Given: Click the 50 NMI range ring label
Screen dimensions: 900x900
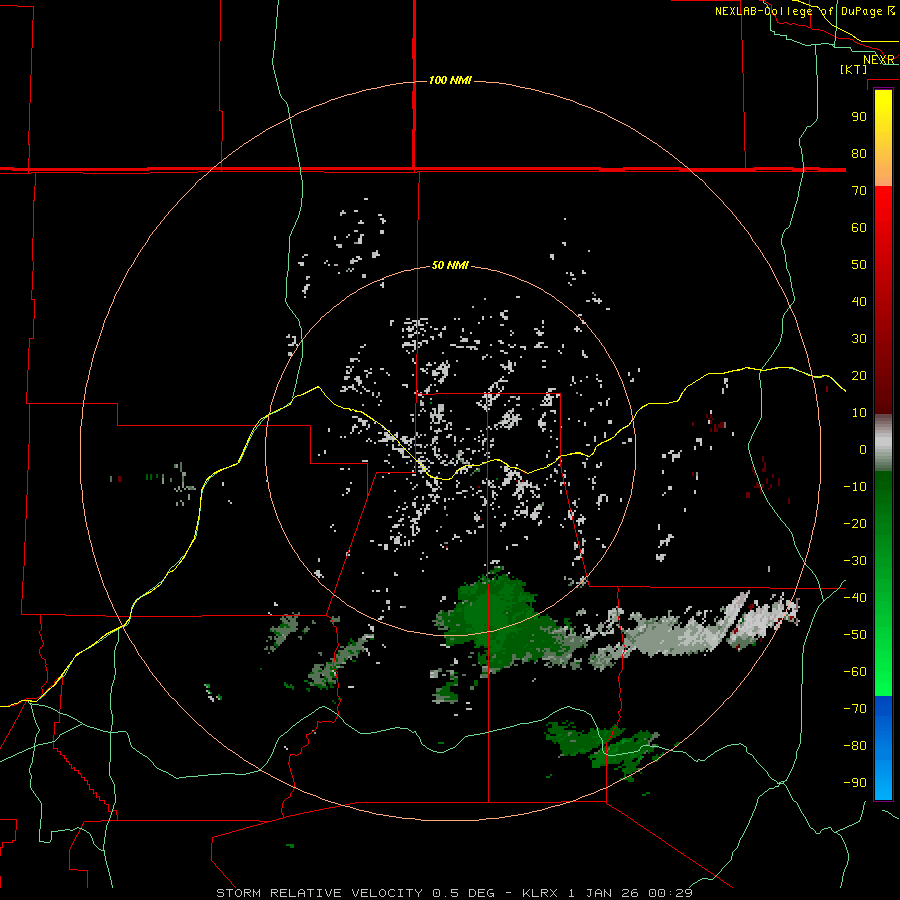Looking at the screenshot, I should (450, 265).
